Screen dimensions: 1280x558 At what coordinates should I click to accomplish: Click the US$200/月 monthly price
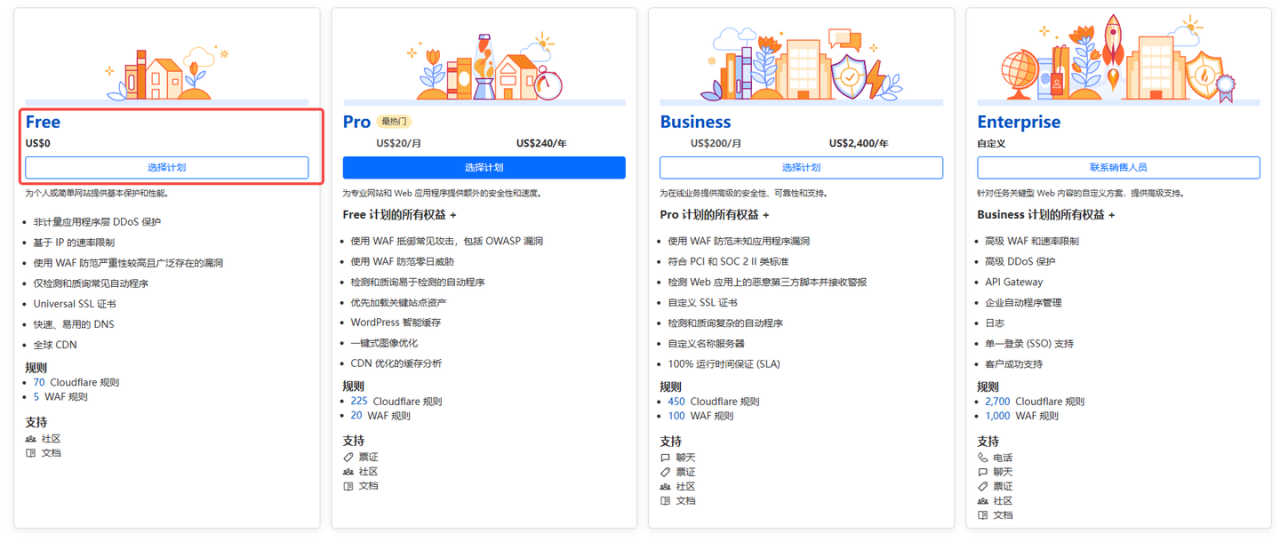pyautogui.click(x=716, y=143)
